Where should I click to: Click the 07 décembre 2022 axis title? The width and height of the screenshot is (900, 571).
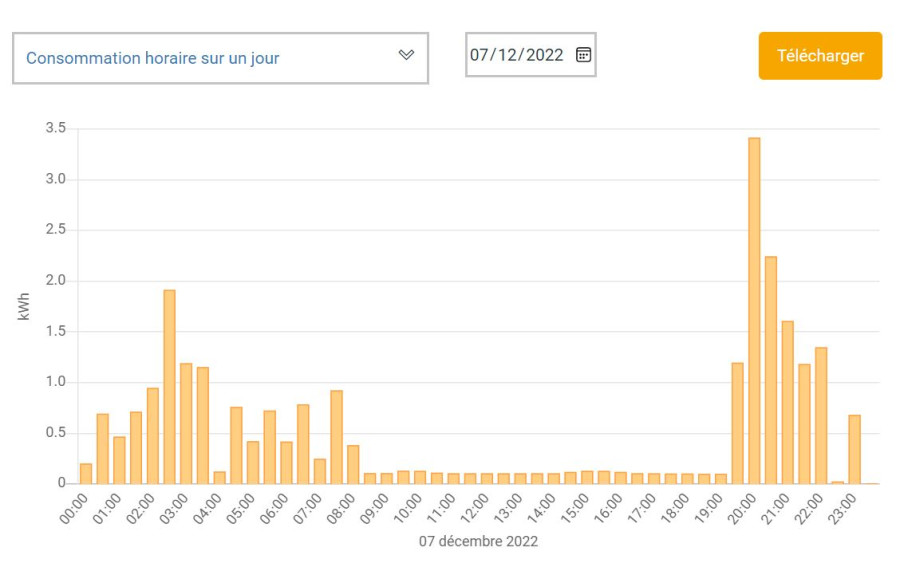point(478,542)
